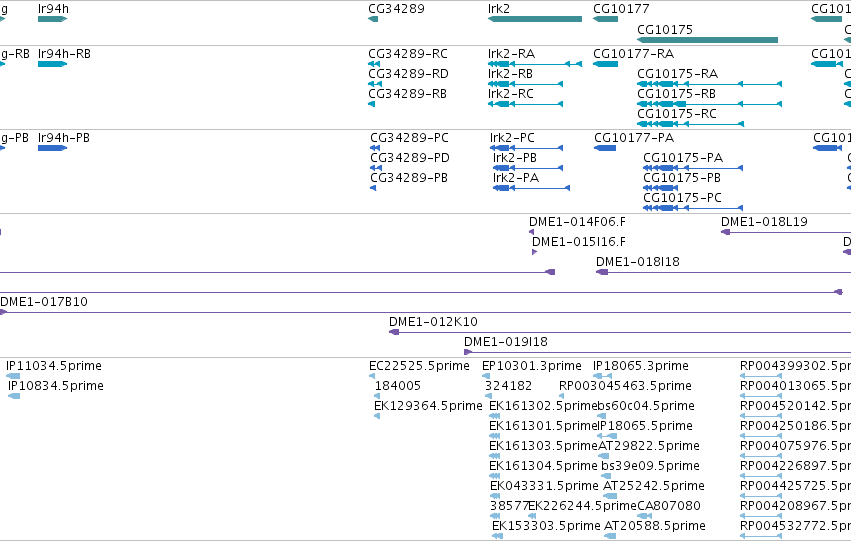
Task: Open EST IP10834.5prime
Action: coord(55,386)
